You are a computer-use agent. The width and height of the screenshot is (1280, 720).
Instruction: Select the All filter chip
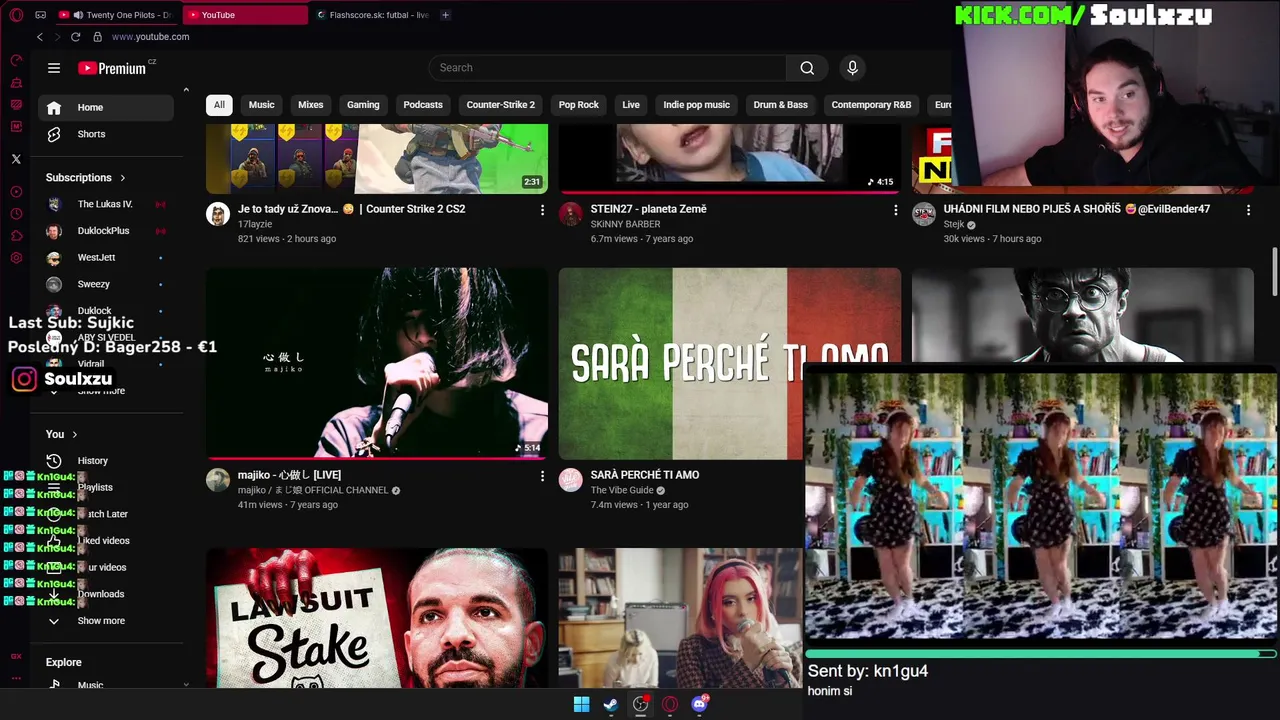tap(219, 105)
